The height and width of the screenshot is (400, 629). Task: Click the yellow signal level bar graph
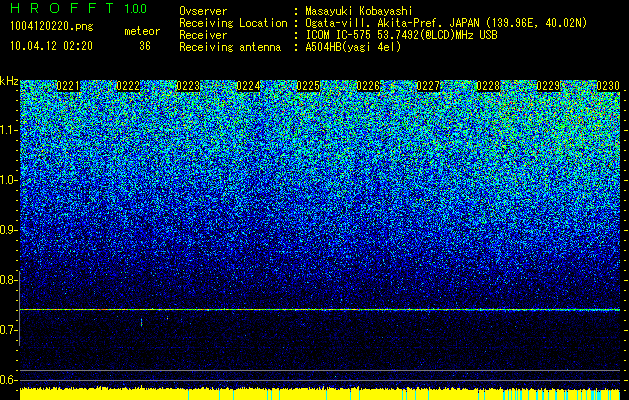pyautogui.click(x=320, y=393)
